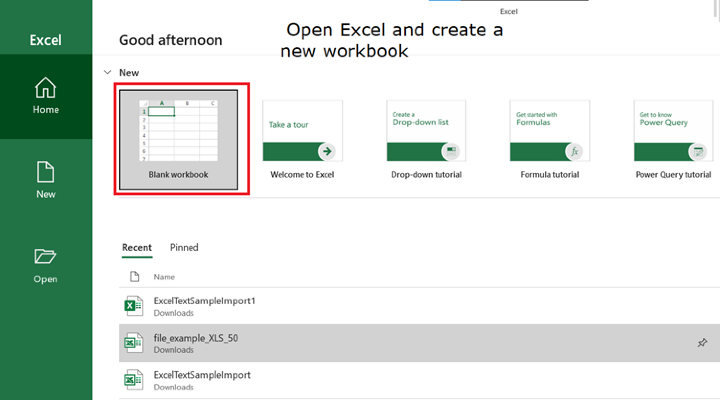The height and width of the screenshot is (400, 720).
Task: Pin file_example_XLS_50 using the pin icon
Action: (x=702, y=343)
